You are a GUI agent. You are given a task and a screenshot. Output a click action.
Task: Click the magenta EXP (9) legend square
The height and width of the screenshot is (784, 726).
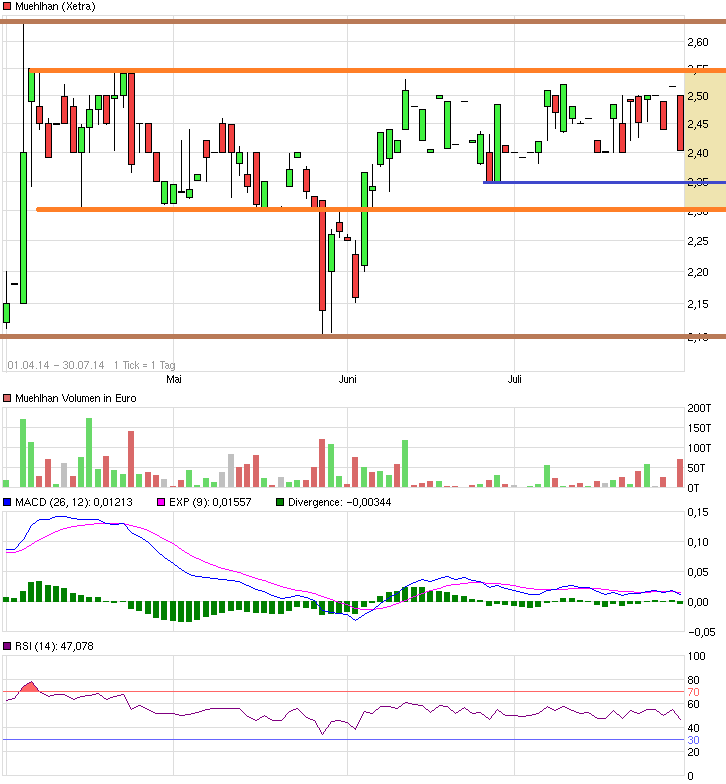[x=162, y=502]
